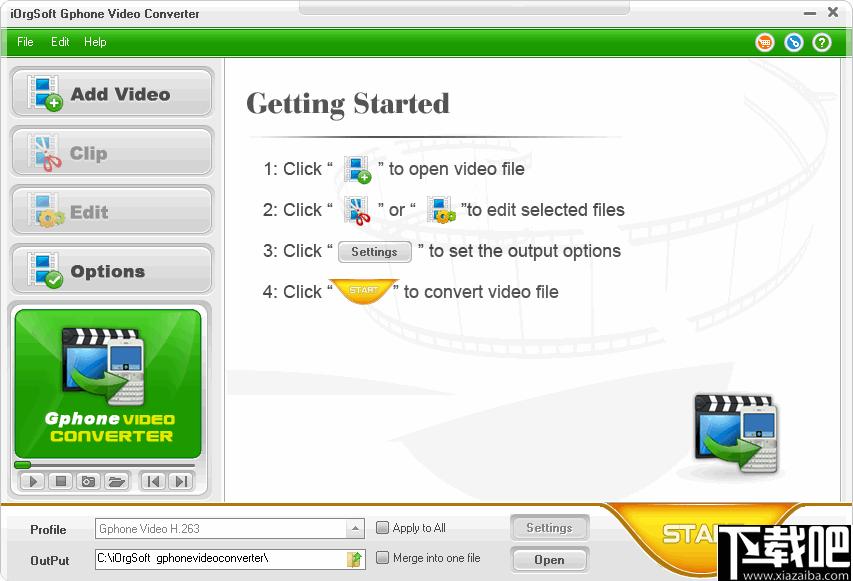Click the Clip button
The width and height of the screenshot is (853, 581).
(x=112, y=152)
